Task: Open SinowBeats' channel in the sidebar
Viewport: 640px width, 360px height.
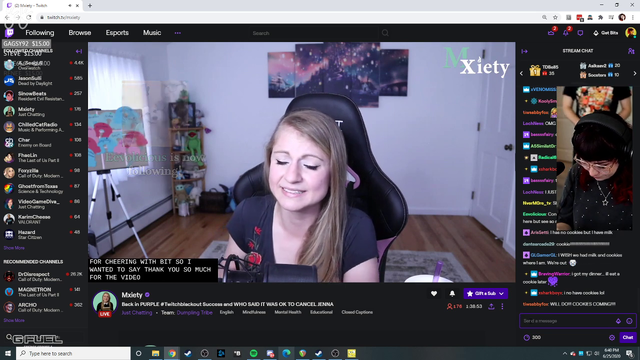Action: (44, 96)
